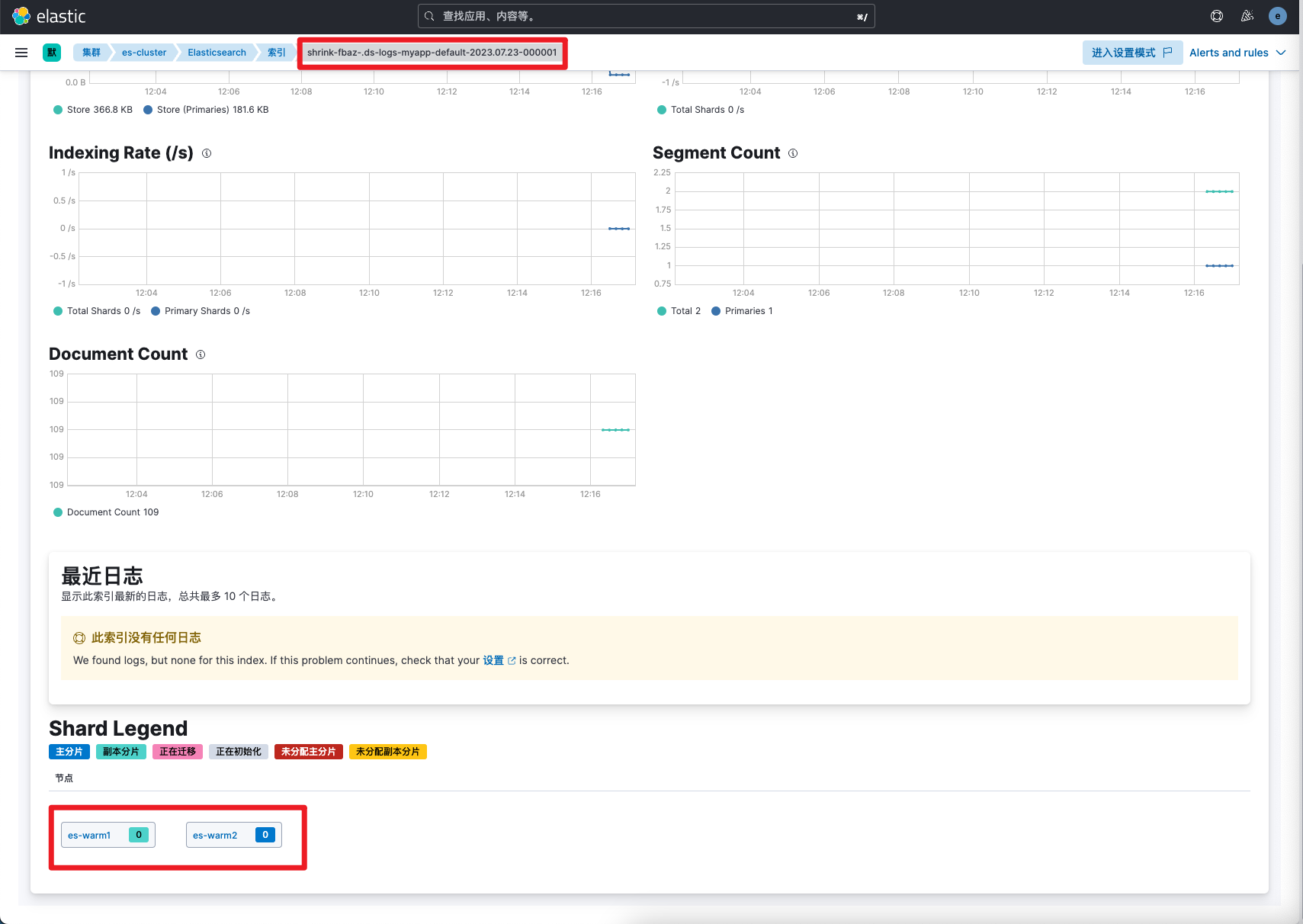The height and width of the screenshot is (924, 1303).
Task: Click the Document Count info icon
Action: (x=201, y=355)
